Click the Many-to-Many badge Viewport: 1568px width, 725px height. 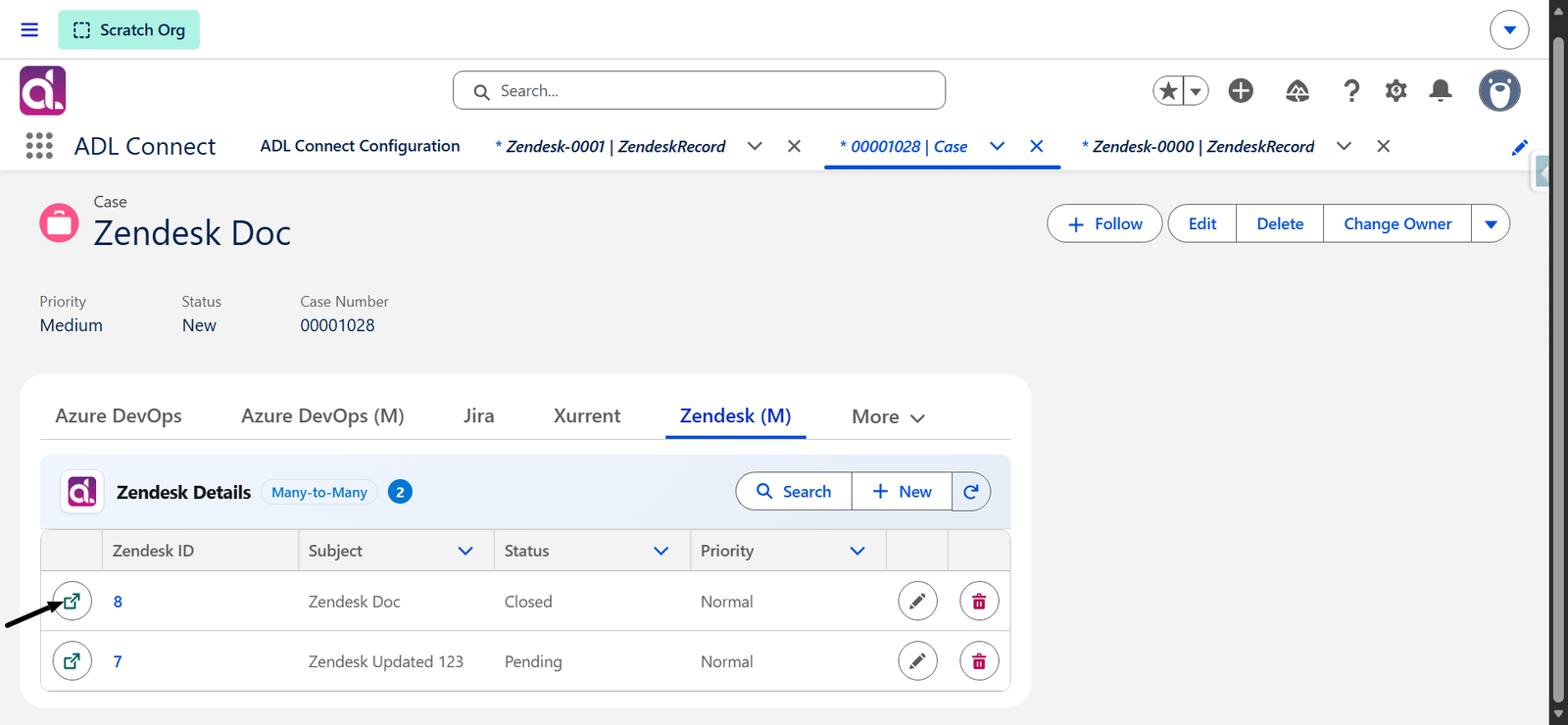click(x=319, y=492)
